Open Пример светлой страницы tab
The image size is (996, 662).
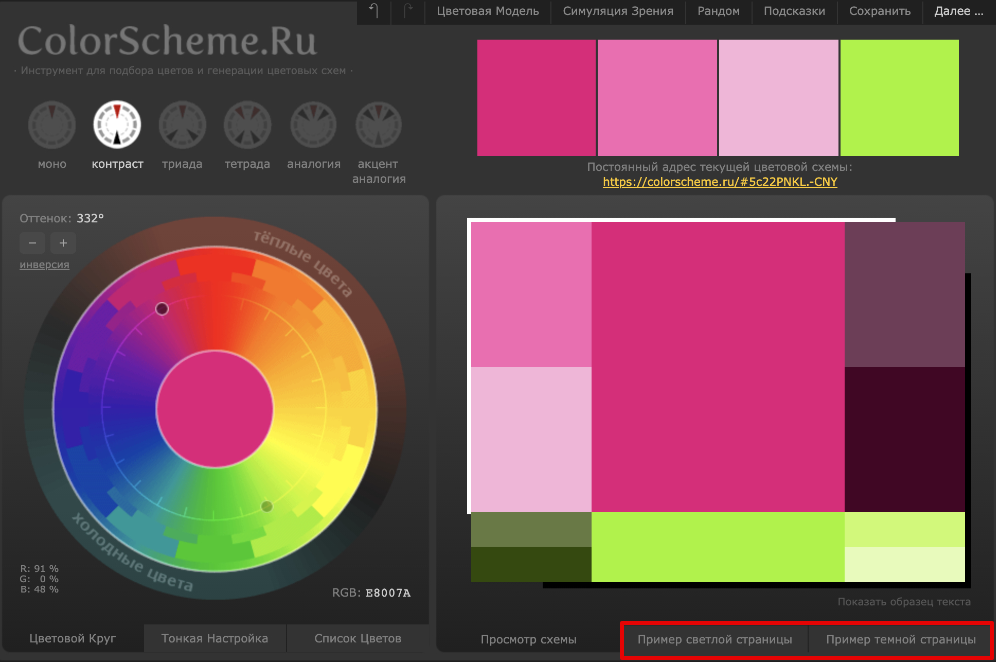point(715,639)
